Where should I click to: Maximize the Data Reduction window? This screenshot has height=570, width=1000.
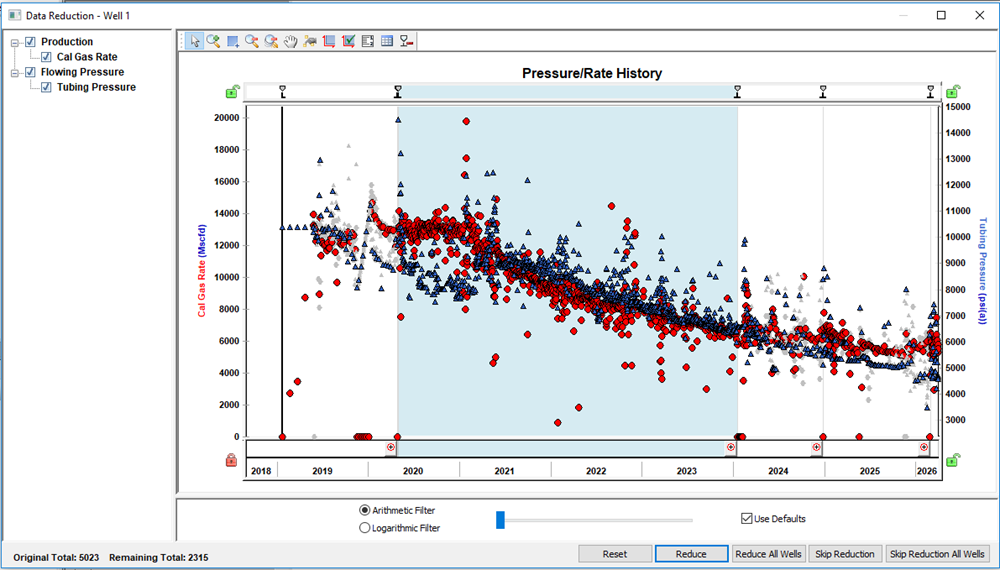tap(941, 15)
